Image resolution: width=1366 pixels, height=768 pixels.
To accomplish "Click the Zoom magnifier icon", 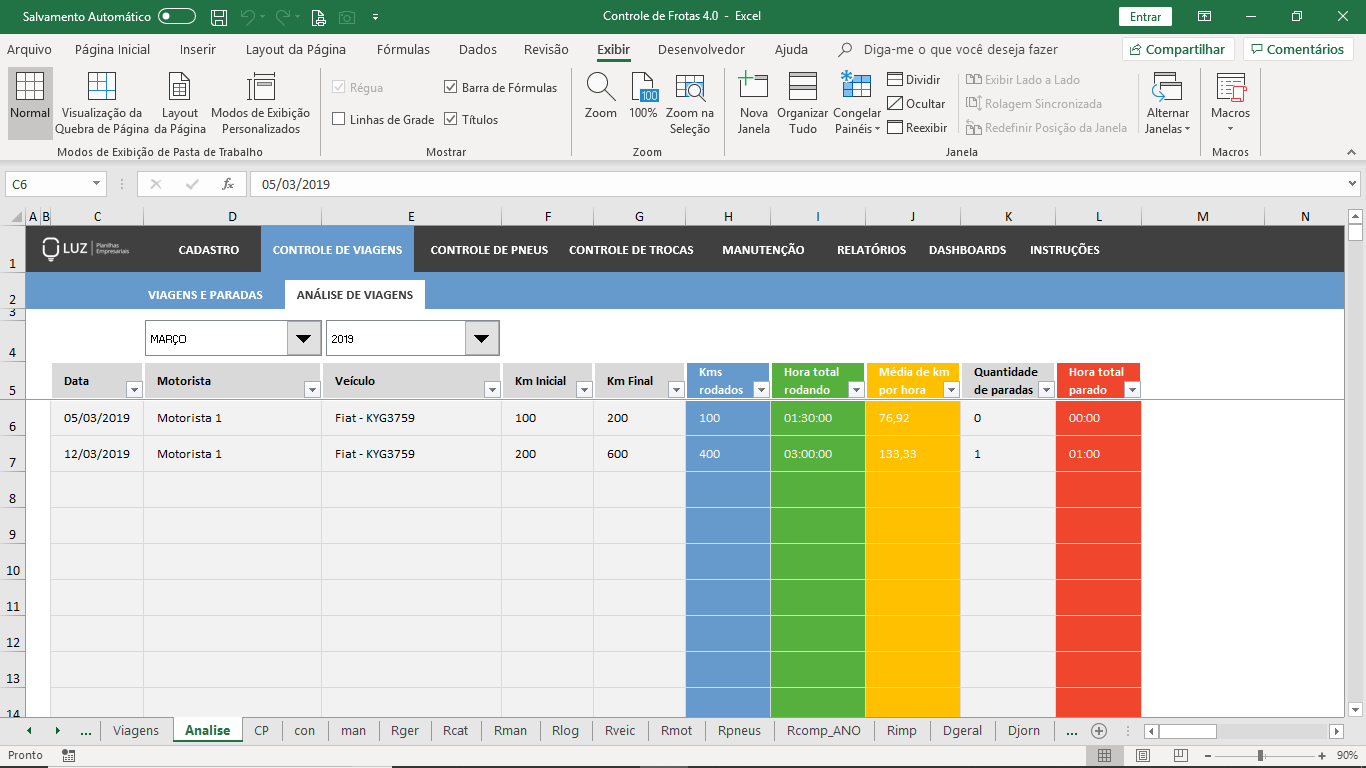I will [x=600, y=87].
